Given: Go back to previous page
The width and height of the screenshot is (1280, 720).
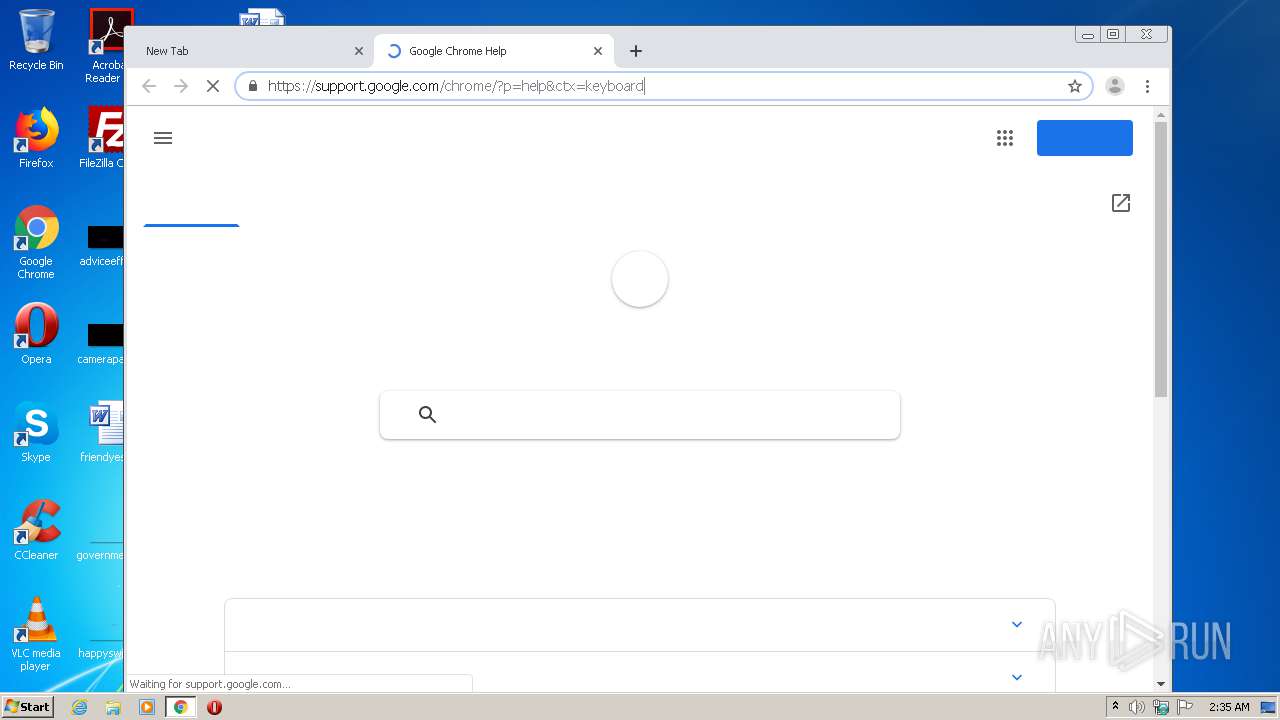Looking at the screenshot, I should click(x=149, y=86).
